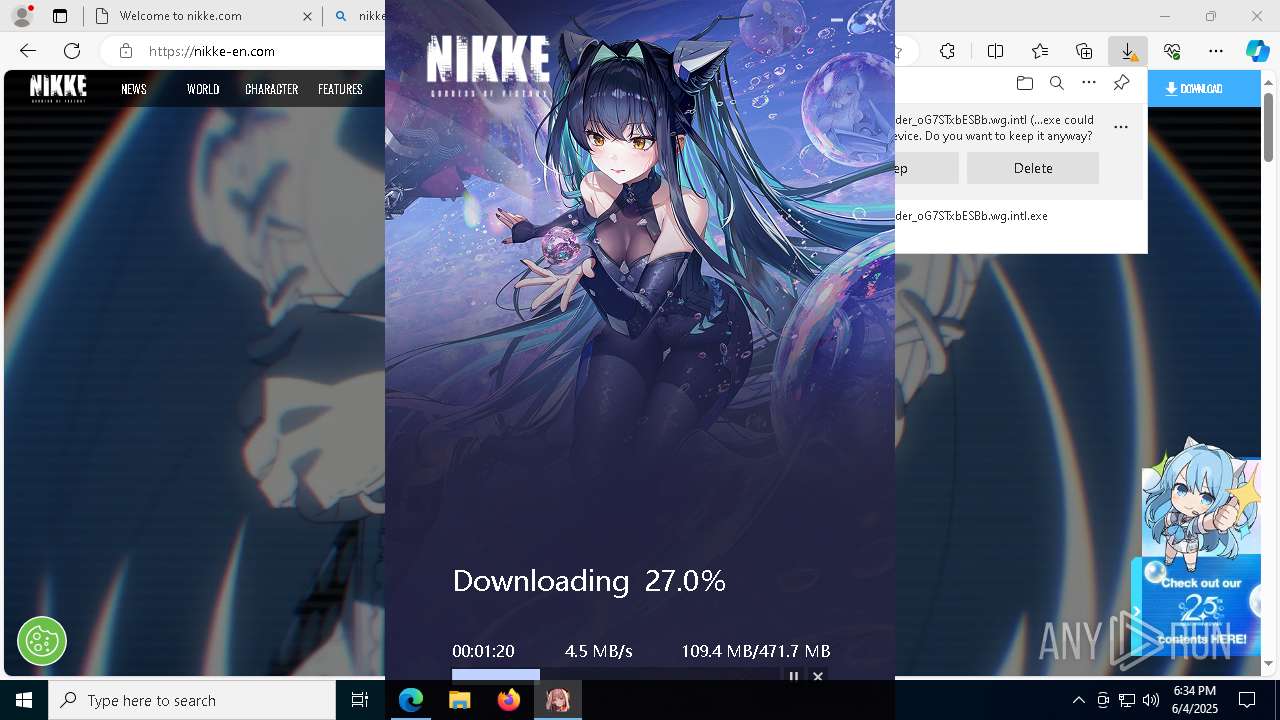
Task: Go back in Edge browser
Action: tap(28, 51)
